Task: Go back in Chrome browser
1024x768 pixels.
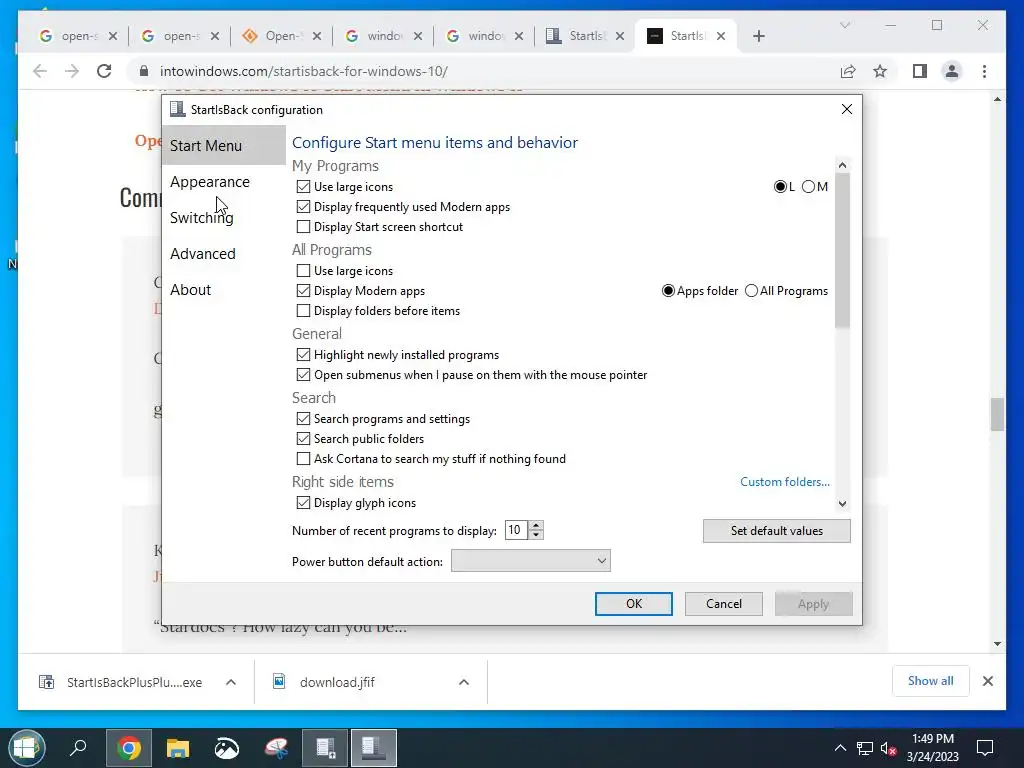Action: 40,71
